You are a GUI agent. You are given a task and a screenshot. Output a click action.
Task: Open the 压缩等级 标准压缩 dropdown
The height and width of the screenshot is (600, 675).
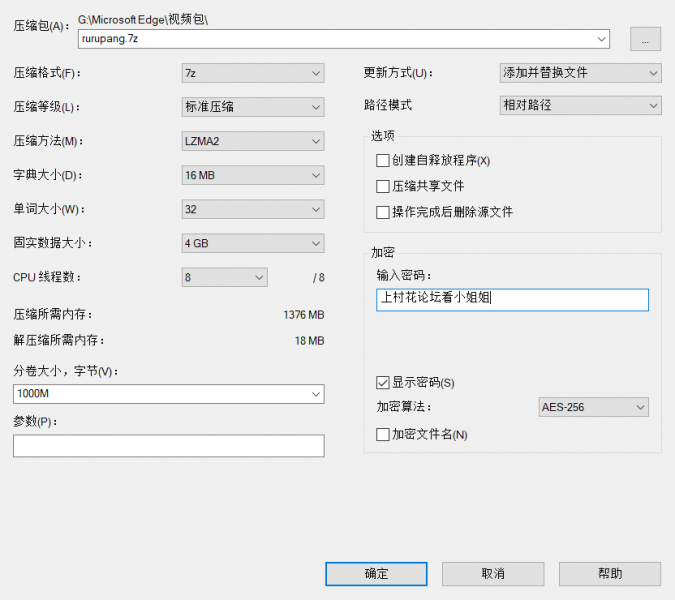[253, 107]
